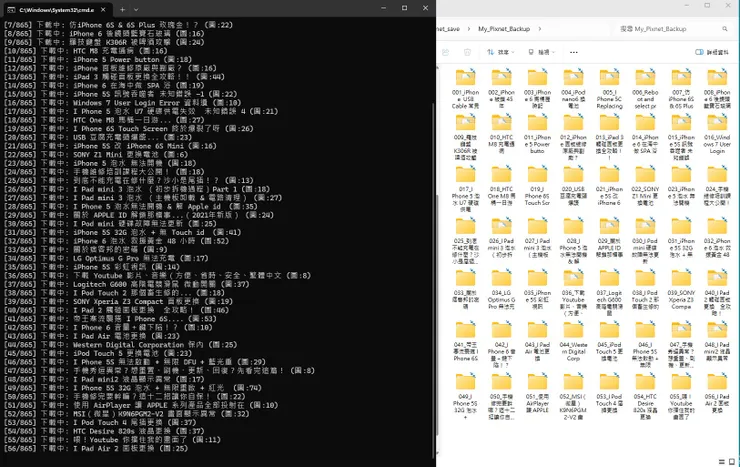Add a new terminal tab with plus
This screenshot has width=740, height=467.
122,9
